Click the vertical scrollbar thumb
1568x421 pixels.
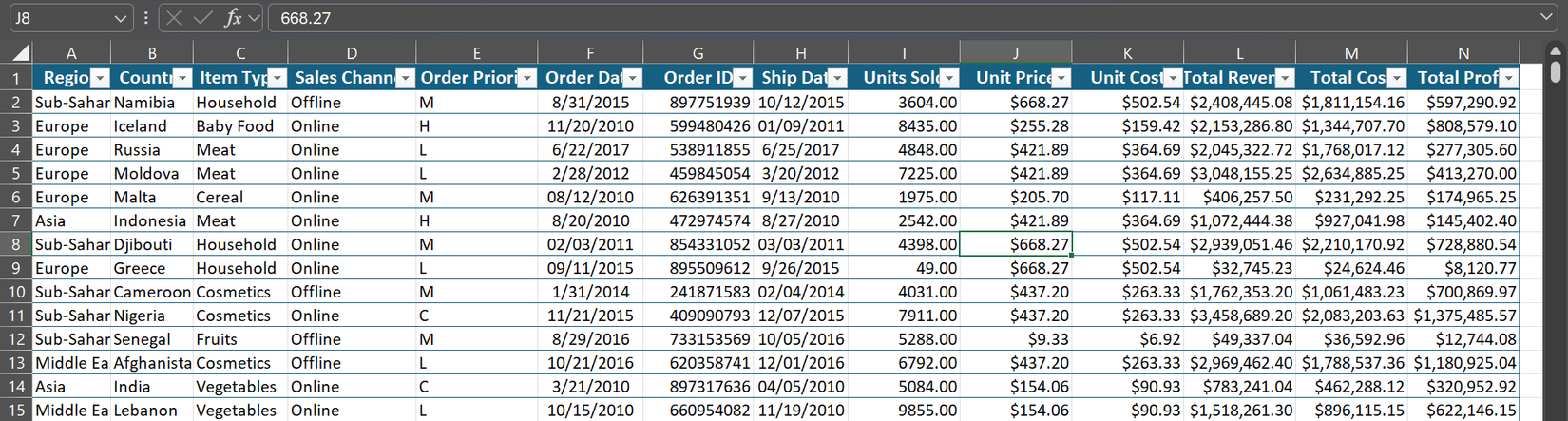coord(1555,71)
